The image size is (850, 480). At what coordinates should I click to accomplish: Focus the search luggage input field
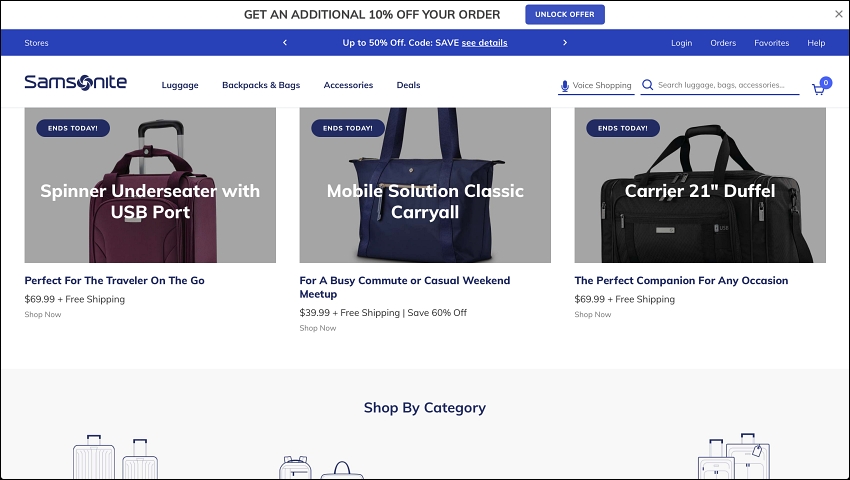(x=727, y=85)
